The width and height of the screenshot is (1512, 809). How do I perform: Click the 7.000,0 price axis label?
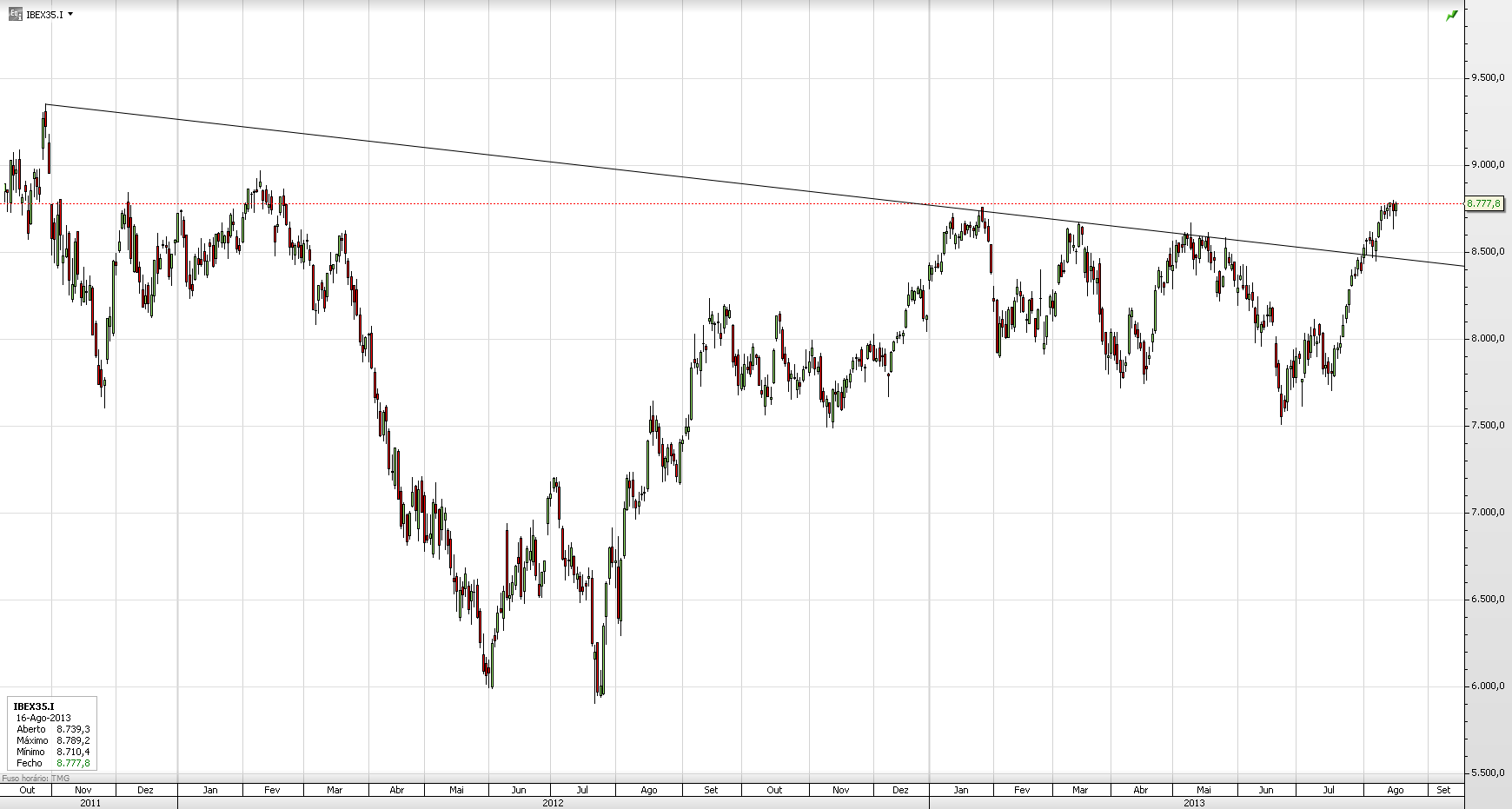point(1487,513)
